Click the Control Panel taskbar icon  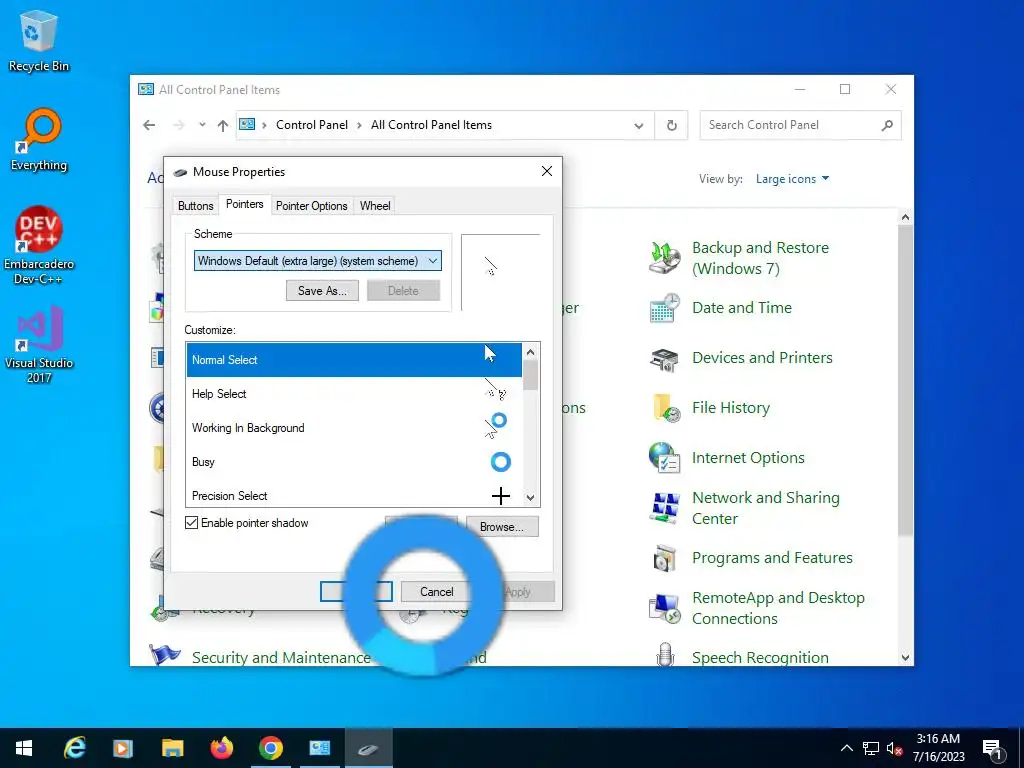pyautogui.click(x=319, y=748)
